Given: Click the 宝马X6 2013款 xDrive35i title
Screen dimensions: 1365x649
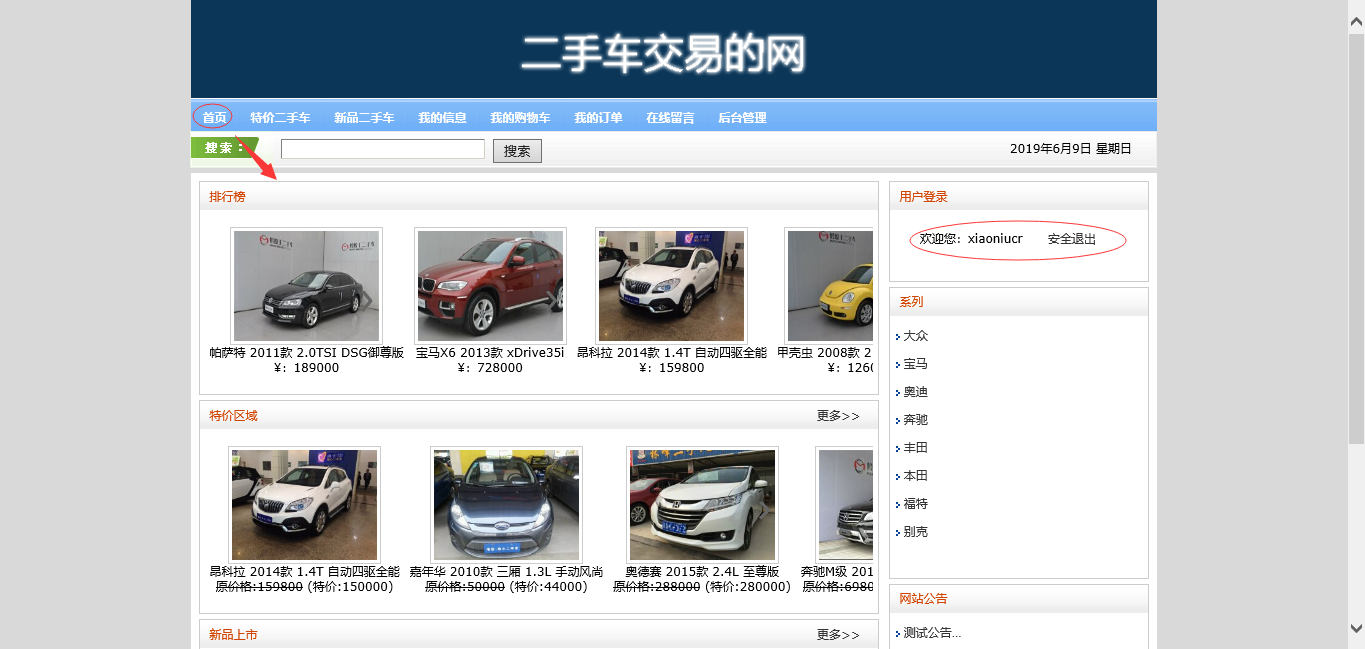Looking at the screenshot, I should 490,353.
